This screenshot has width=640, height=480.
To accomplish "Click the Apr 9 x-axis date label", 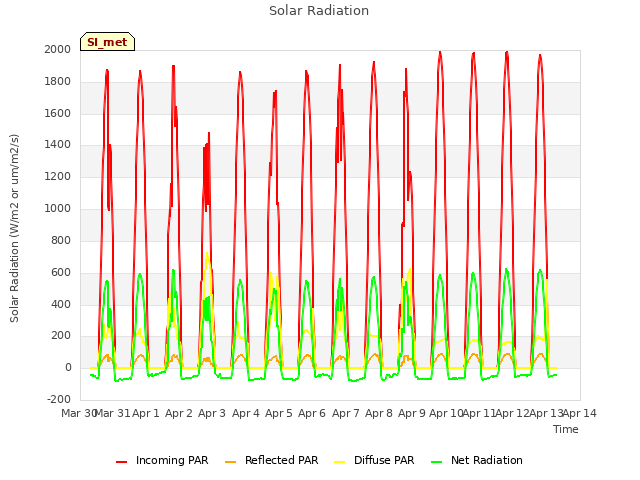I will pos(412,413).
